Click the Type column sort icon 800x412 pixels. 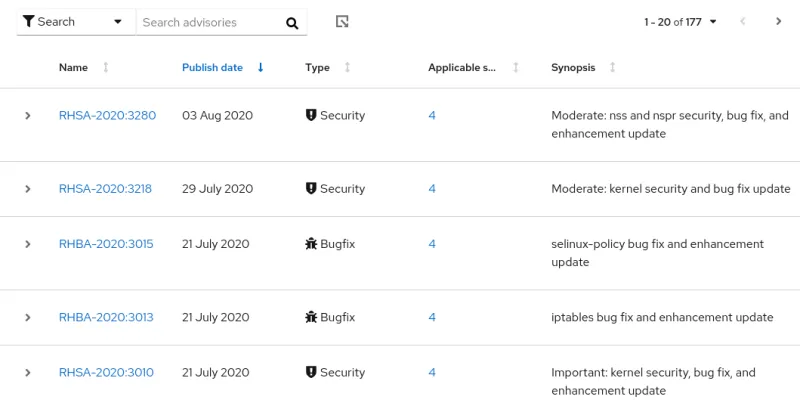(x=347, y=68)
